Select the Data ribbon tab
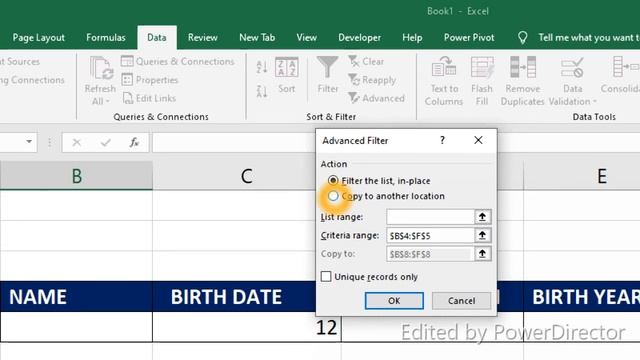 coord(157,38)
